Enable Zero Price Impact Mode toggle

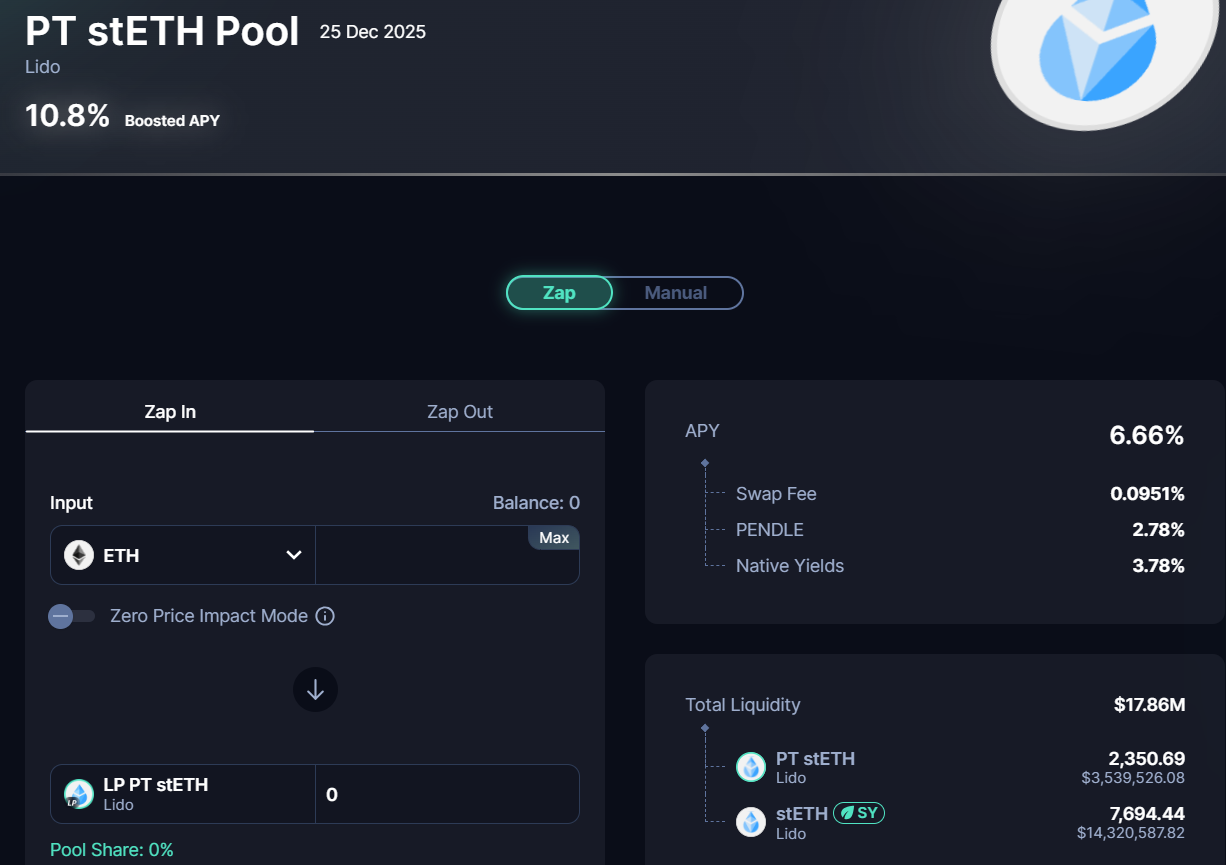coord(71,616)
